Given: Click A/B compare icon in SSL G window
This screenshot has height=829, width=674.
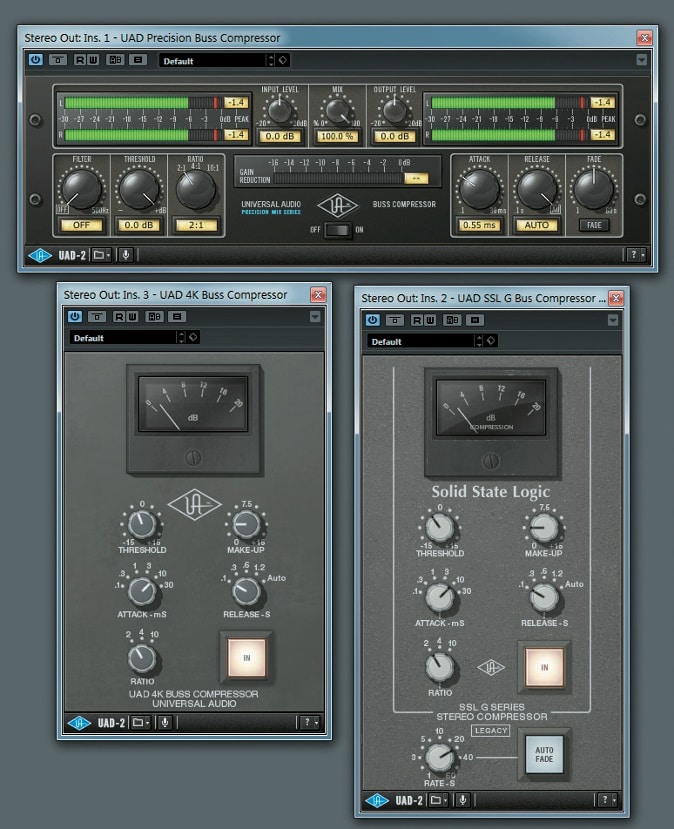Looking at the screenshot, I should 452,320.
